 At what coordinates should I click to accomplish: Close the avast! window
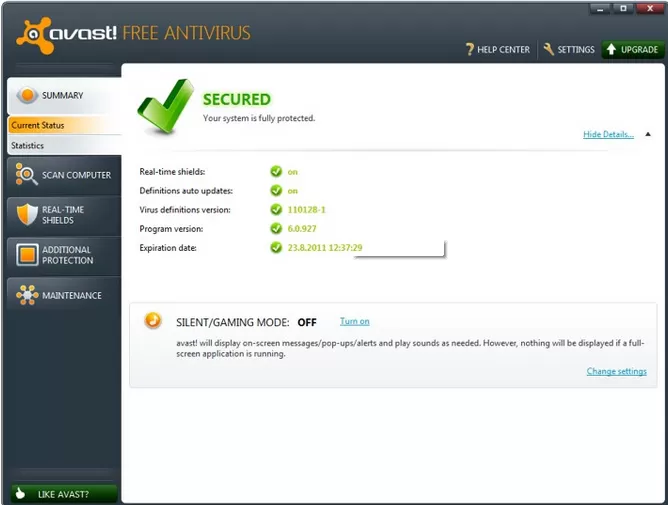650,9
